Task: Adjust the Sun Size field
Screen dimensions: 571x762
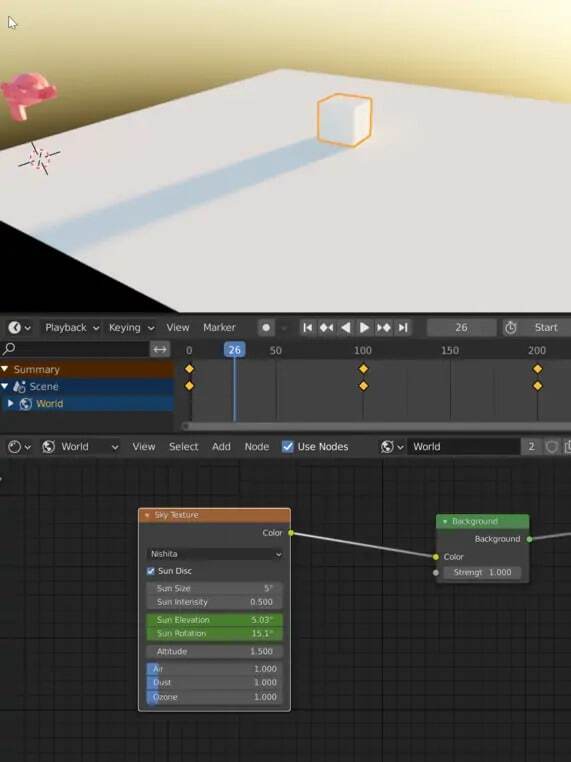Action: pos(214,589)
